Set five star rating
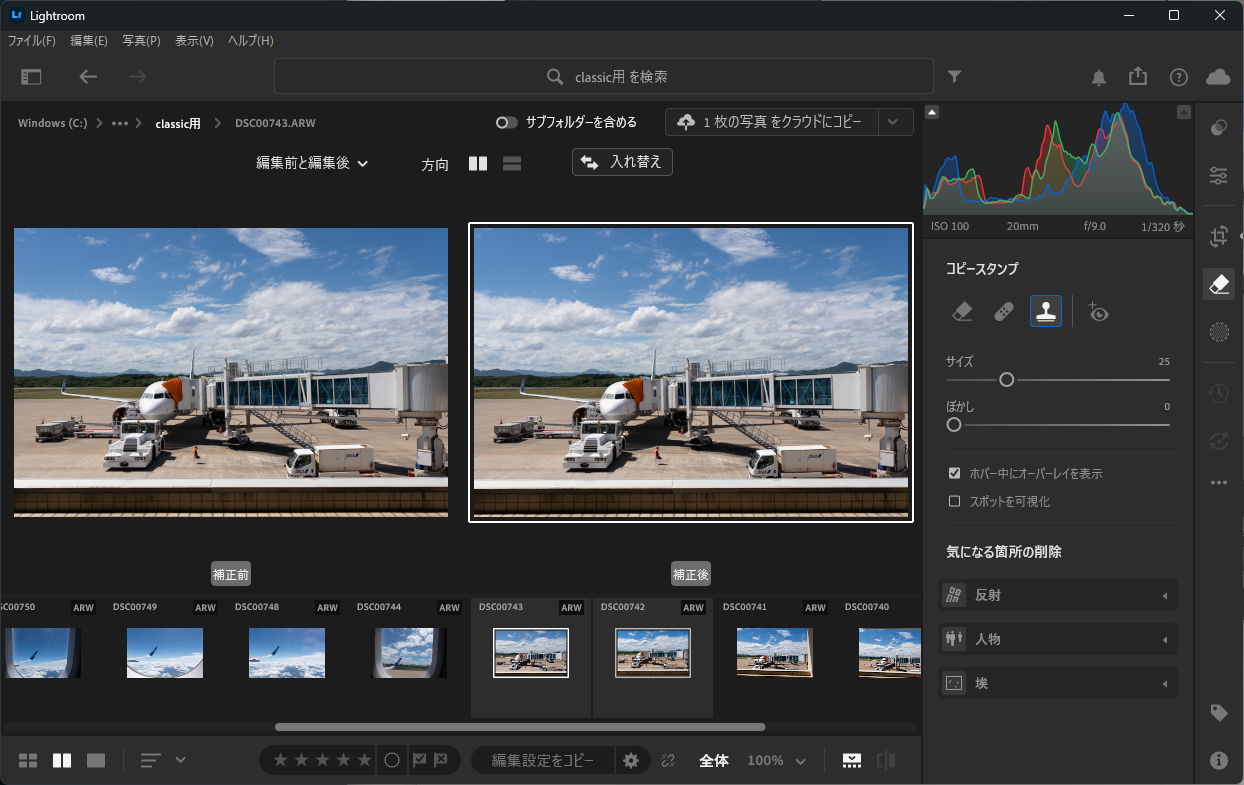1244x785 pixels. [364, 760]
